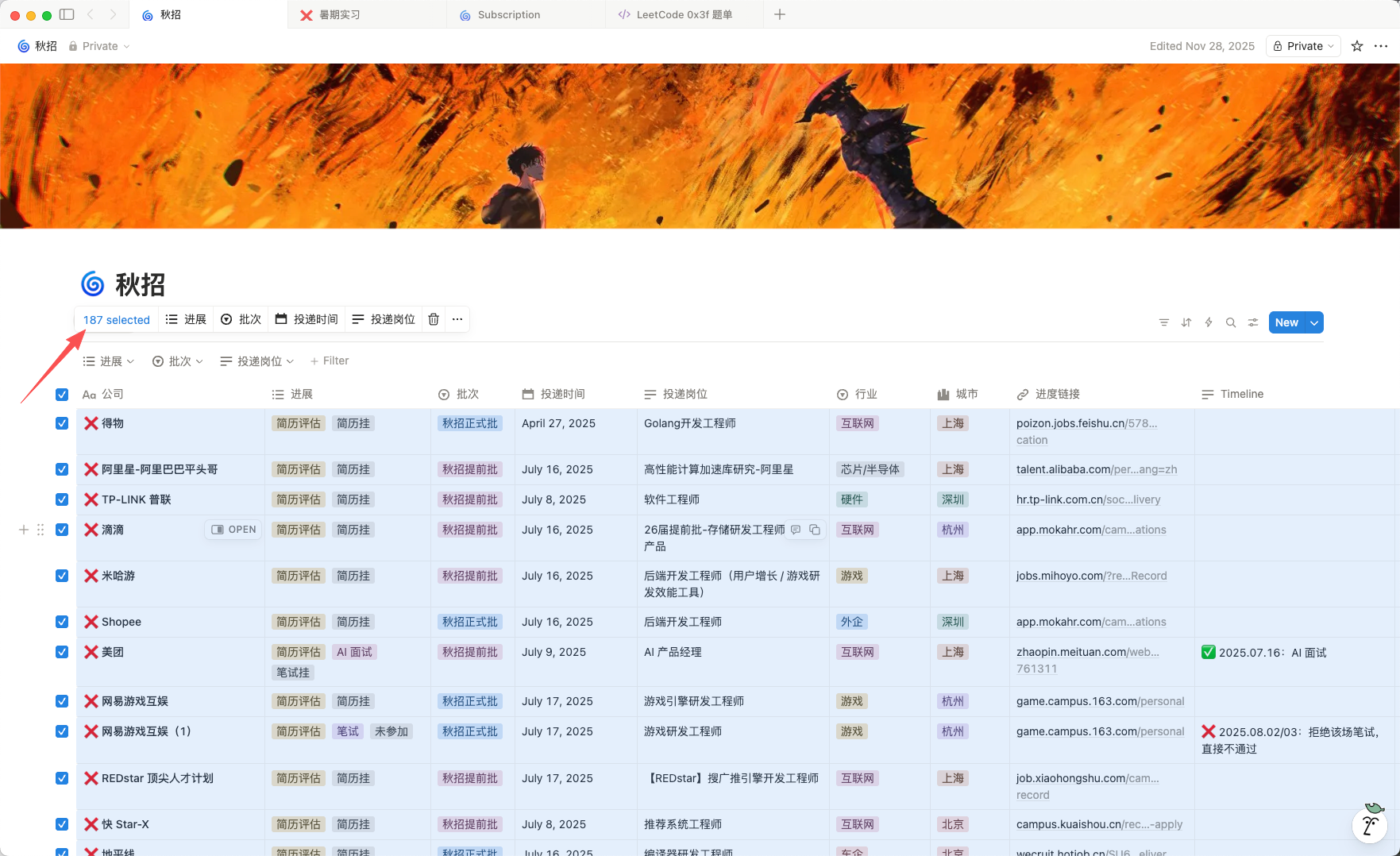Open the 滴滴 page with OPEN
The image size is (1400, 856).
pyautogui.click(x=234, y=530)
